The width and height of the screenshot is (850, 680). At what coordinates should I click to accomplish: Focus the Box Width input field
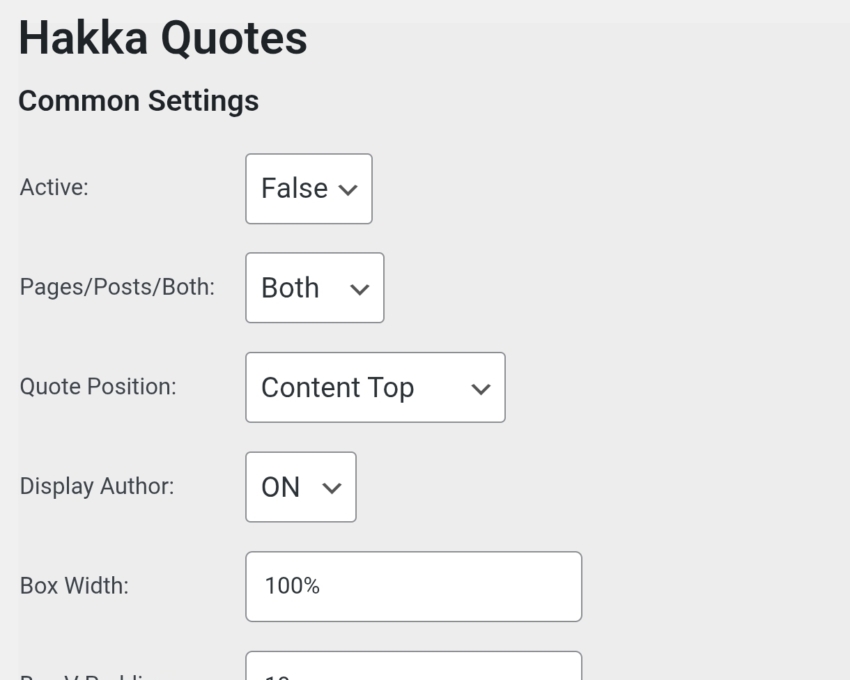(413, 586)
